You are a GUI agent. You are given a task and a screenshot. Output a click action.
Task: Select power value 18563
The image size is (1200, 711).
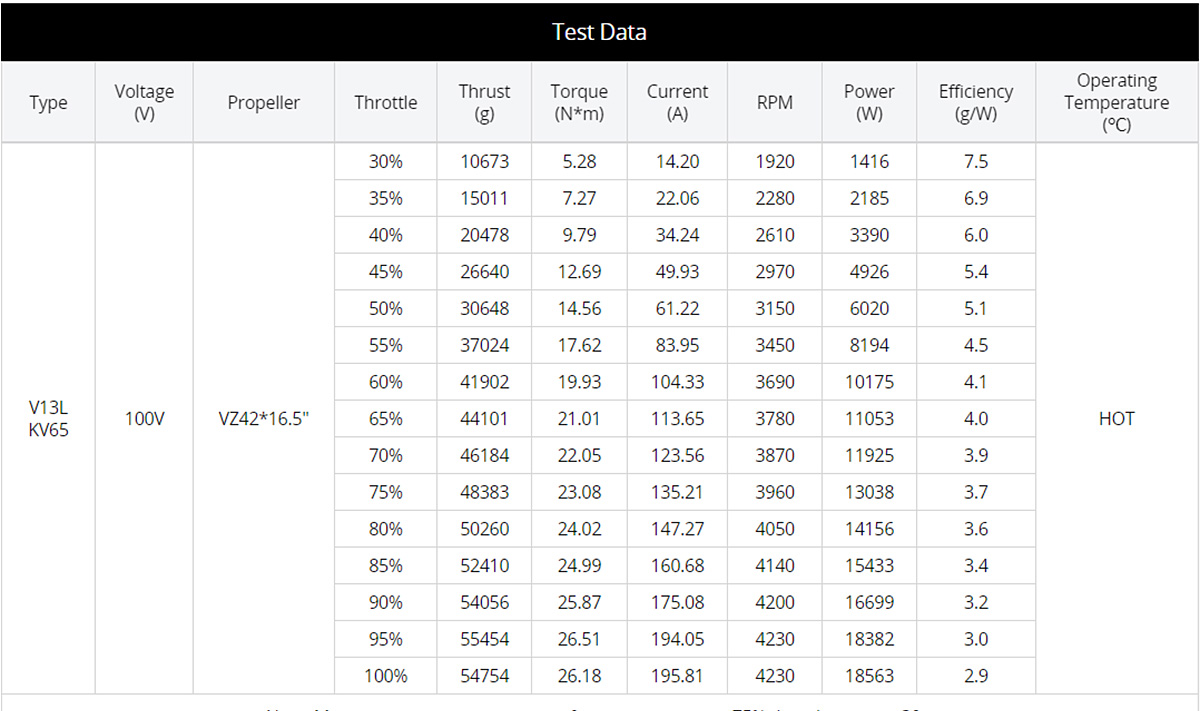point(869,676)
